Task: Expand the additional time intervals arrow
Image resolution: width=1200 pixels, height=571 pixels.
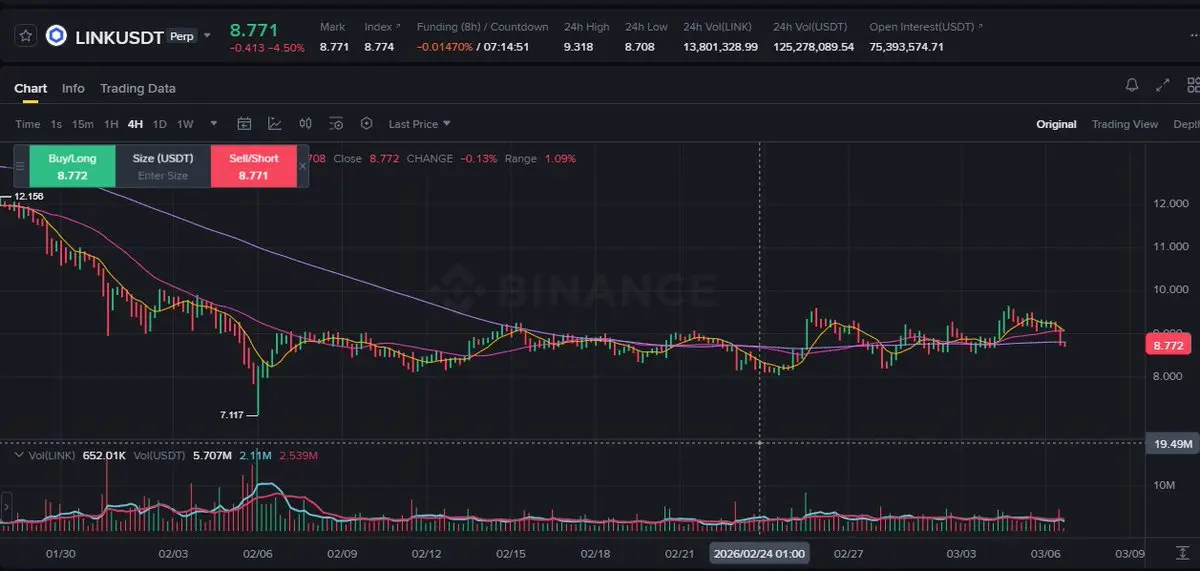Action: pyautogui.click(x=213, y=124)
